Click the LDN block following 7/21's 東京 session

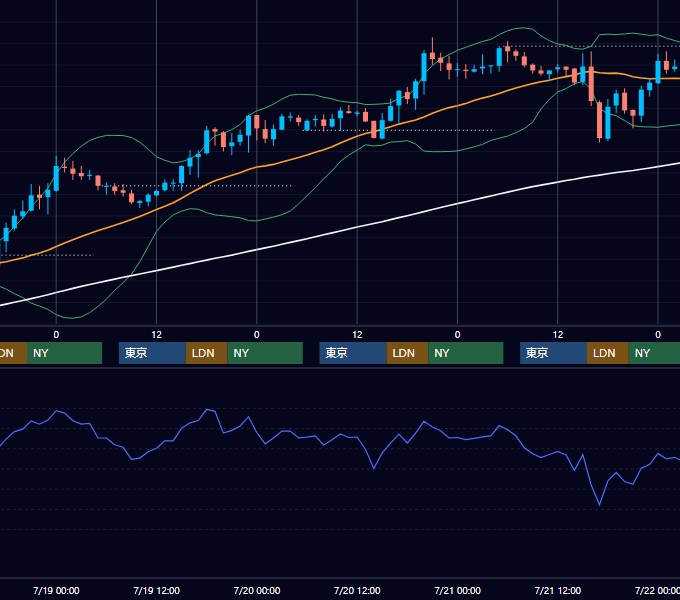608,353
